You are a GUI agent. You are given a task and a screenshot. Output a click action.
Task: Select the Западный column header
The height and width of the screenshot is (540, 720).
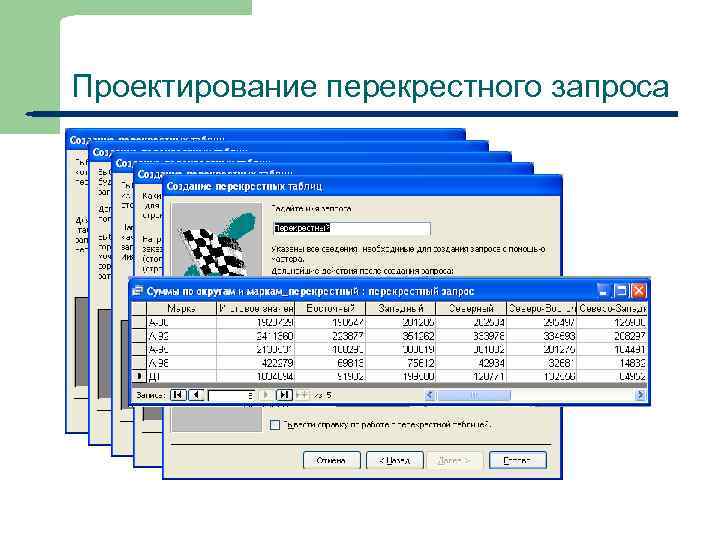401,308
